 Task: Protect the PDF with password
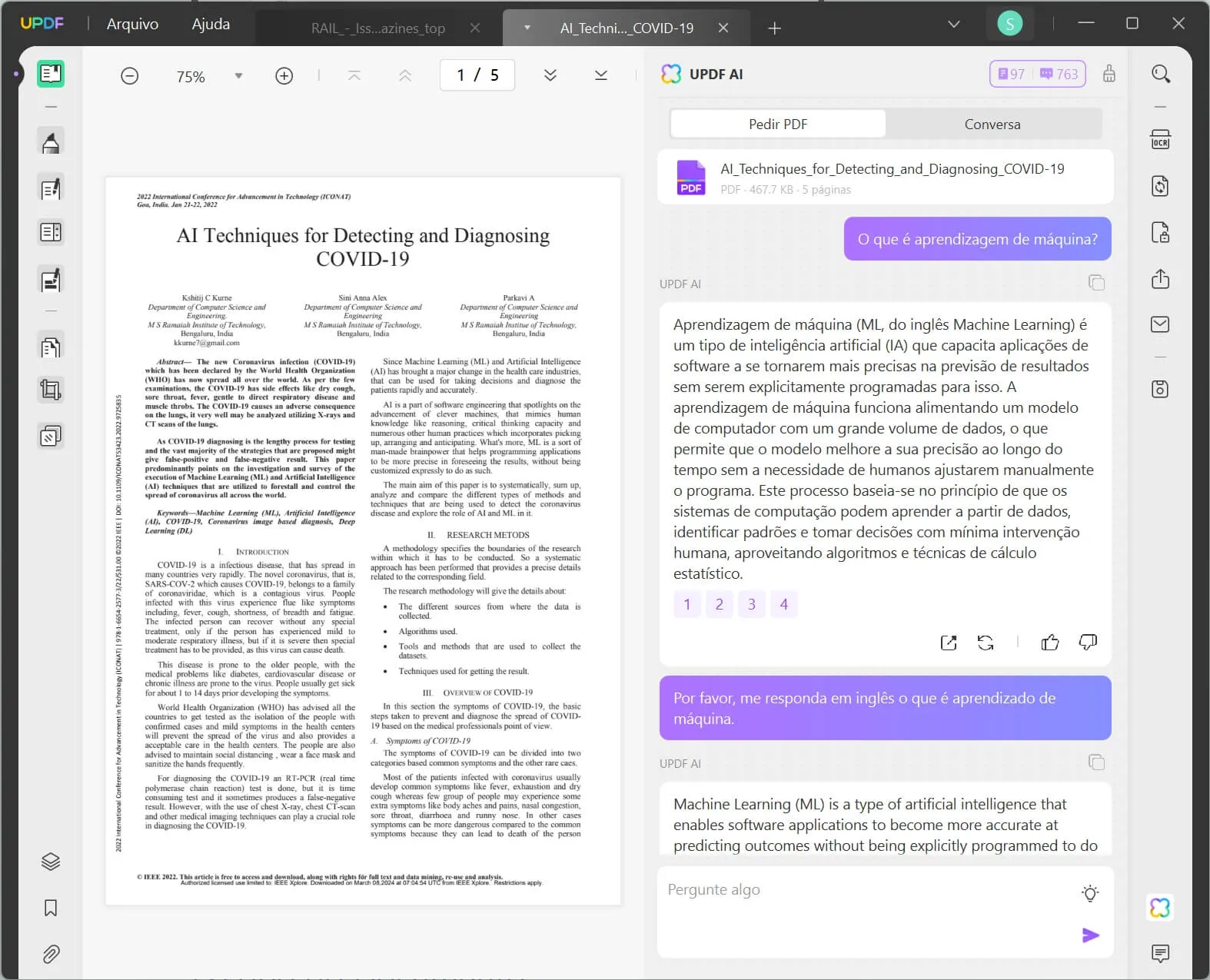(1161, 232)
